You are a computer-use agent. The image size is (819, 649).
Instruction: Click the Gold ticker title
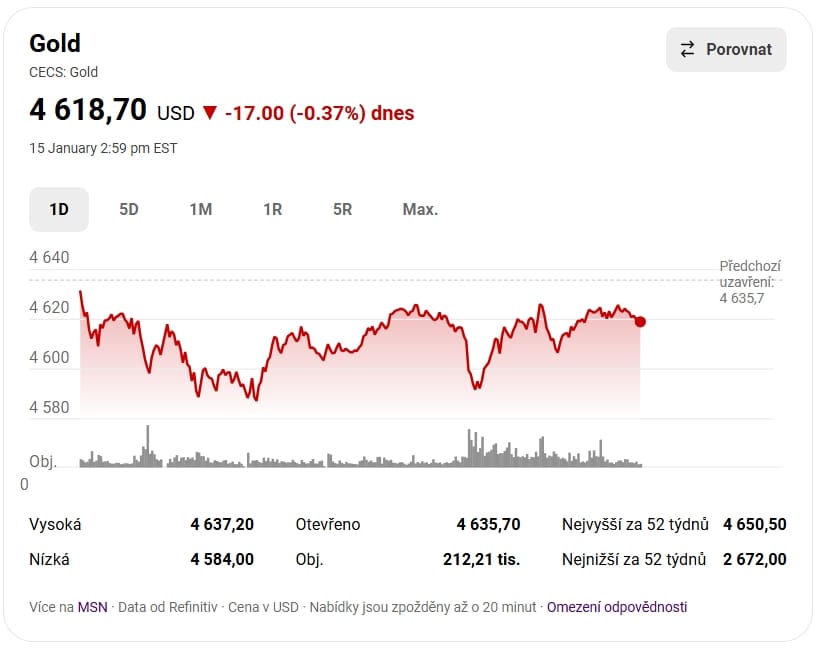click(x=55, y=43)
